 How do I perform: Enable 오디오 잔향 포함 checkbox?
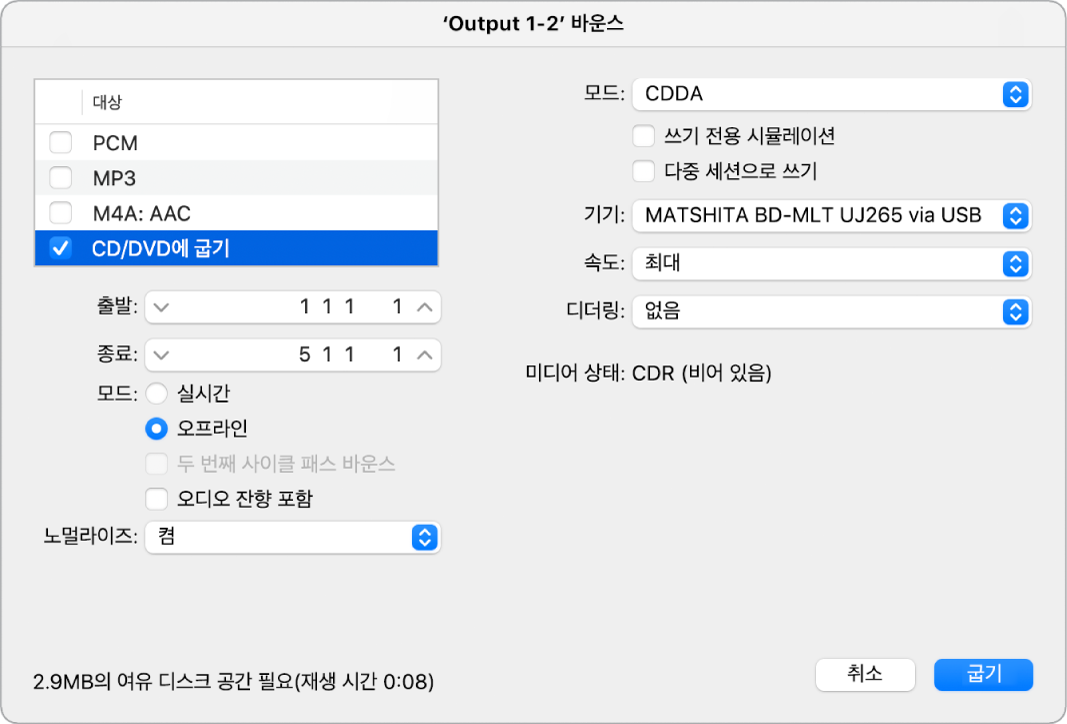pos(157,497)
